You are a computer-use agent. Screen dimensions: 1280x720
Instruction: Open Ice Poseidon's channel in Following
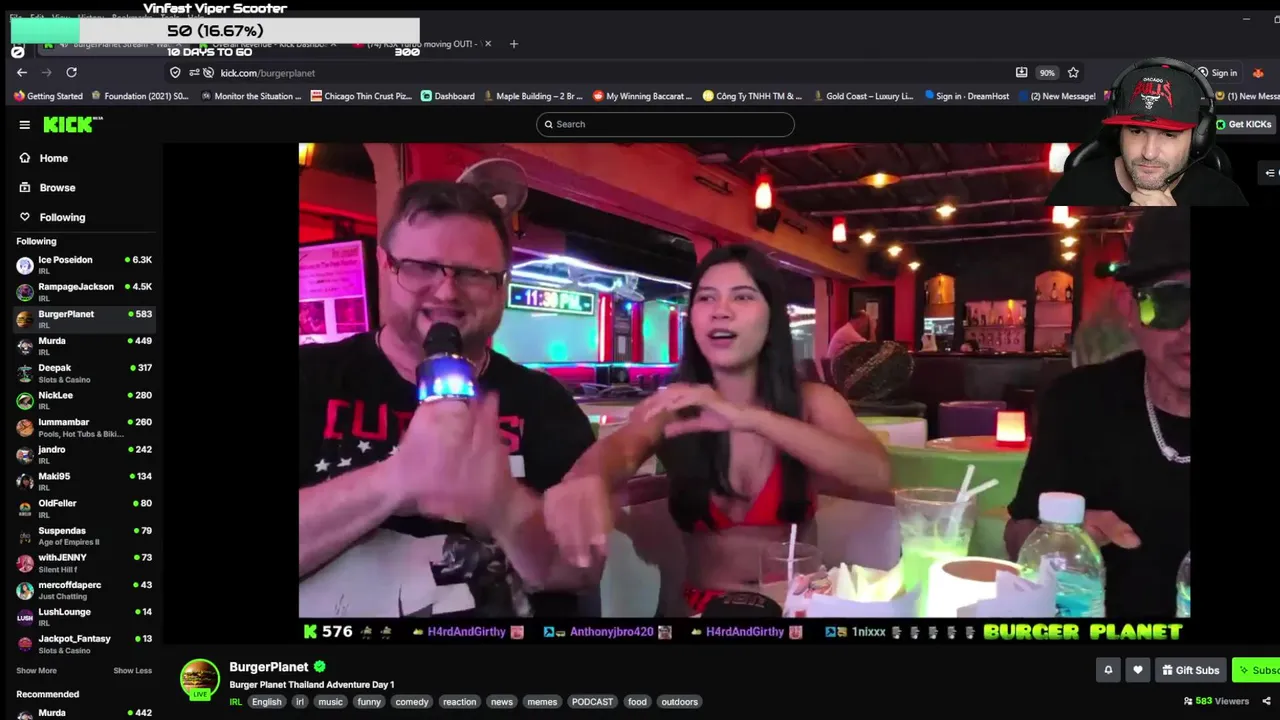click(84, 265)
